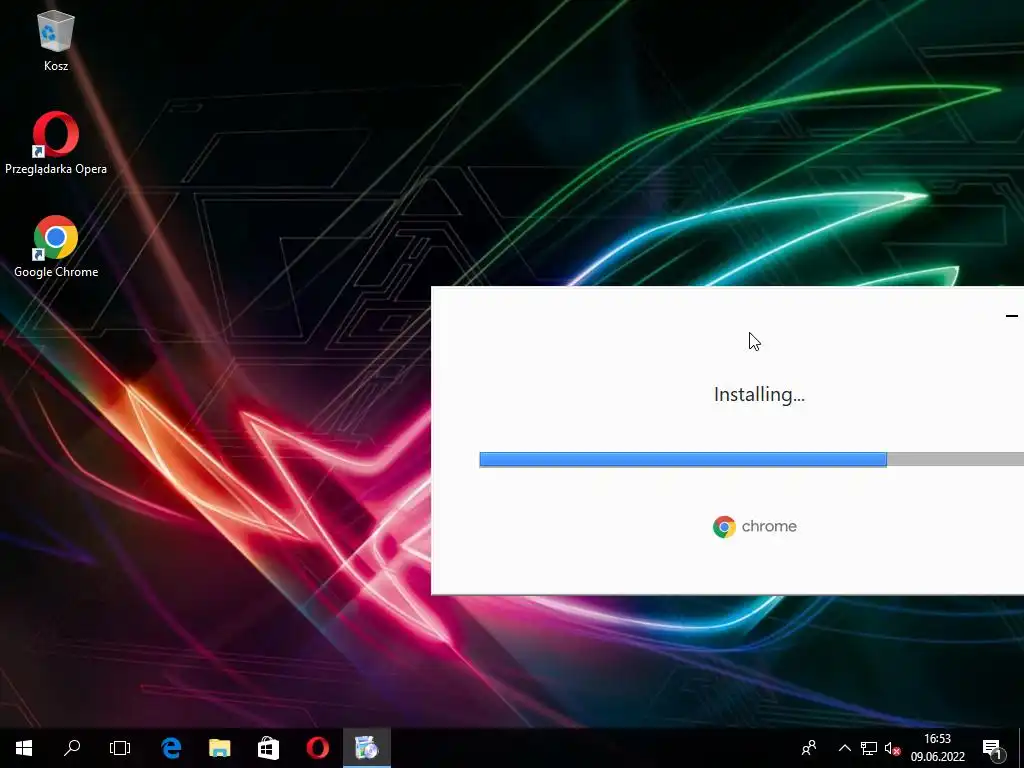The height and width of the screenshot is (768, 1024).
Task: Select the Przeglądarka Opera desktop shortcut
Action: (x=56, y=144)
